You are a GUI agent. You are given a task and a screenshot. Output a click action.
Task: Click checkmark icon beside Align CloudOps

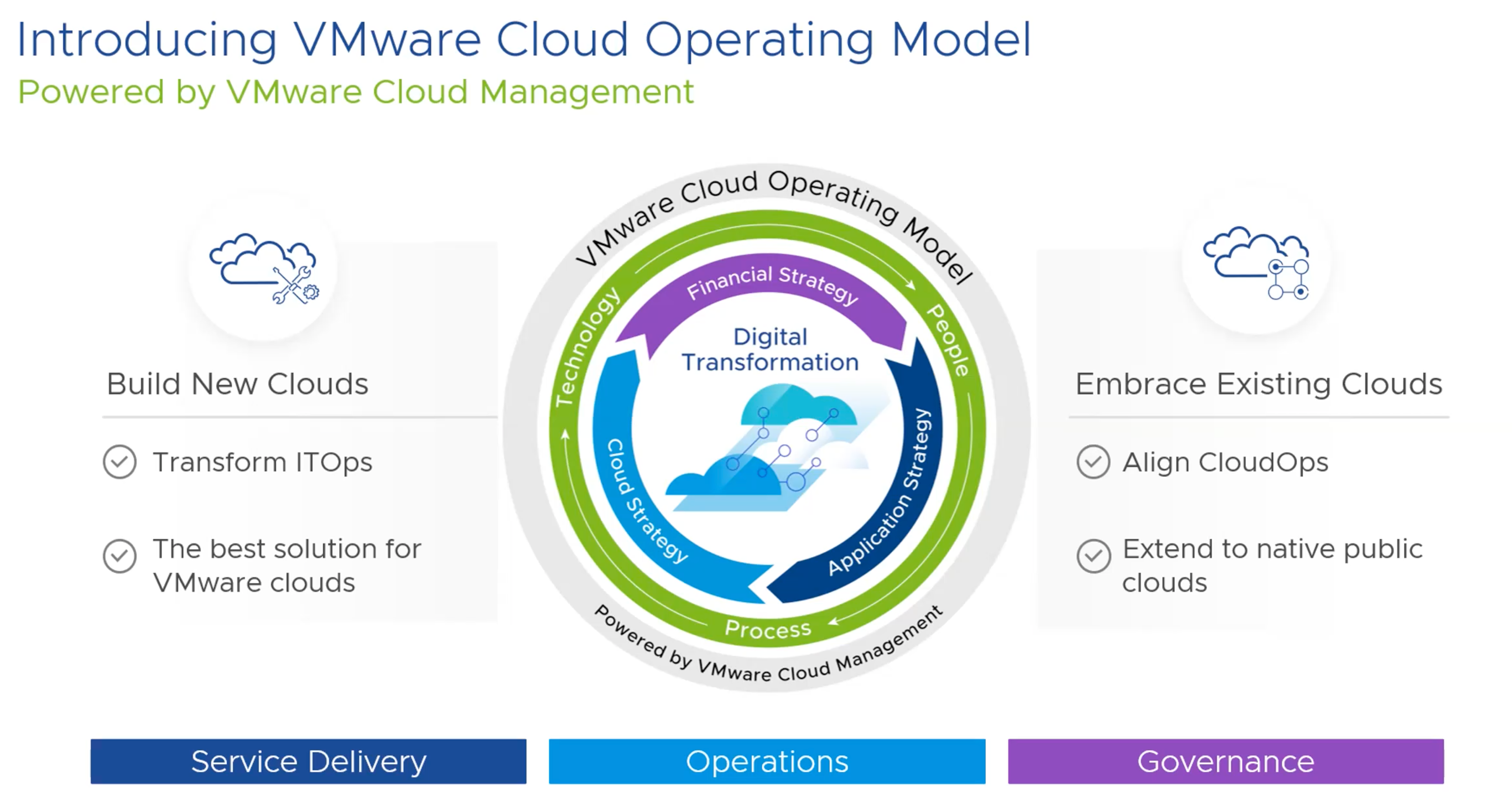[x=1094, y=462]
